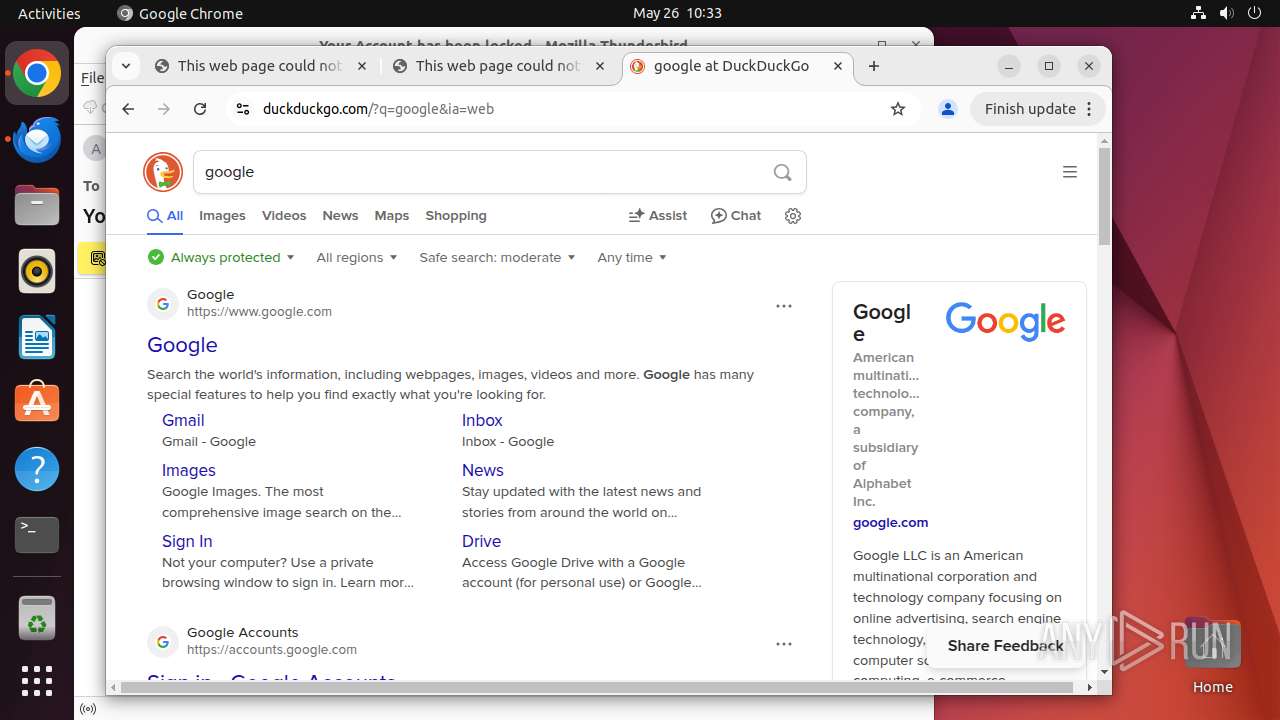Click the search magnifier button
This screenshot has height=720, width=1280.
pyautogui.click(x=782, y=172)
